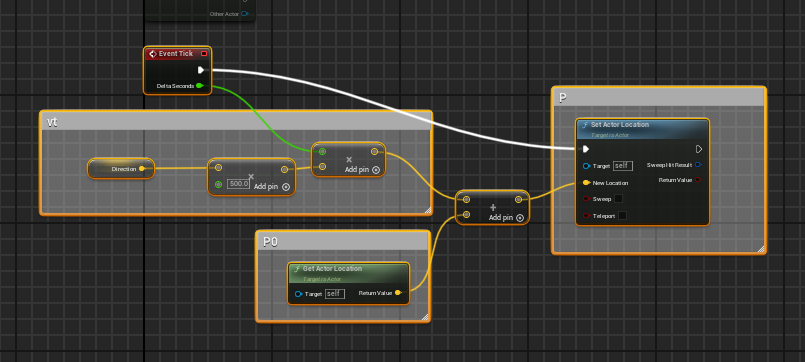Click top input pin of 500.0 multiply node

point(219,167)
